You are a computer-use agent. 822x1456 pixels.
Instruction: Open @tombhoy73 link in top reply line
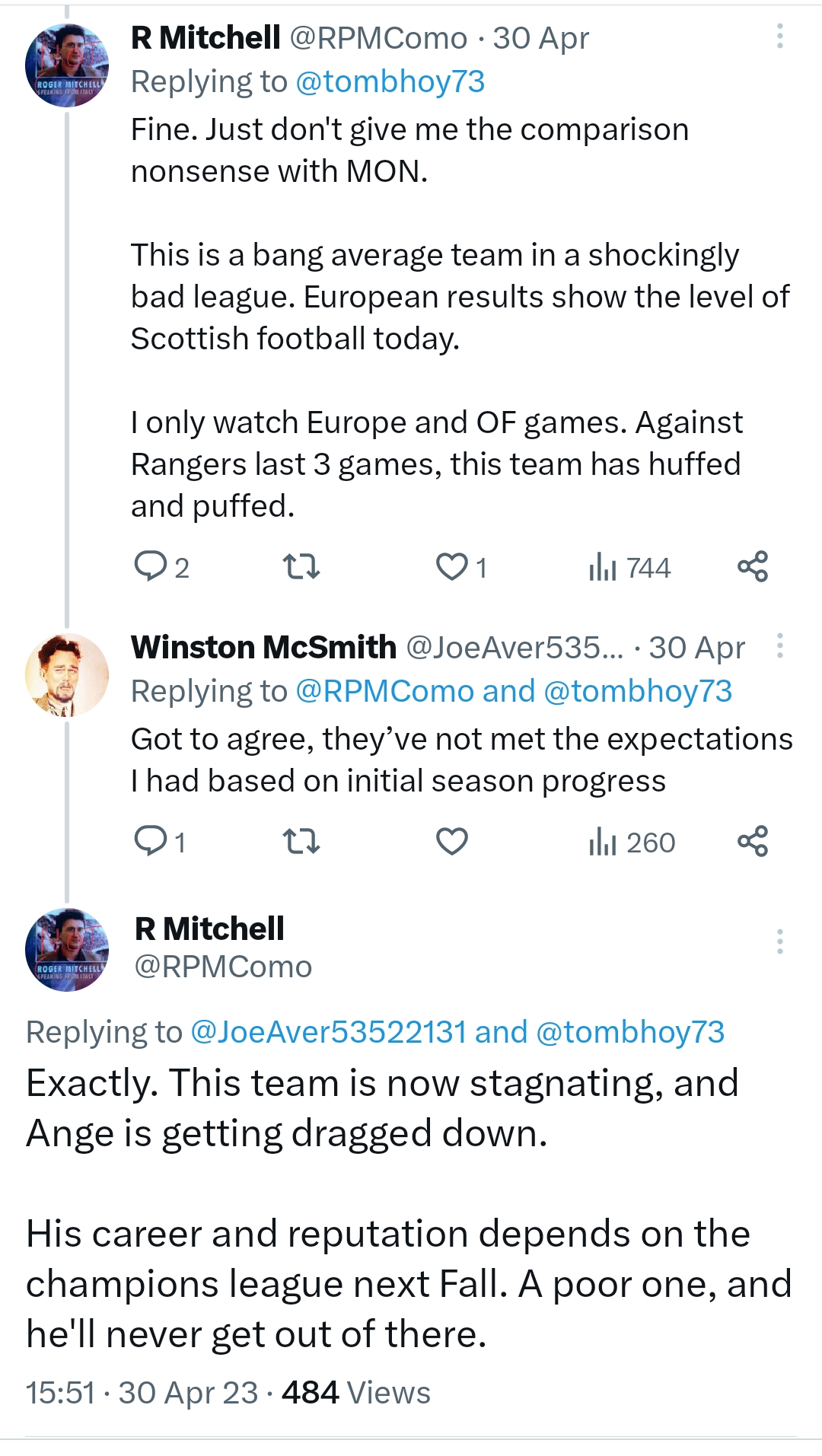click(390, 82)
